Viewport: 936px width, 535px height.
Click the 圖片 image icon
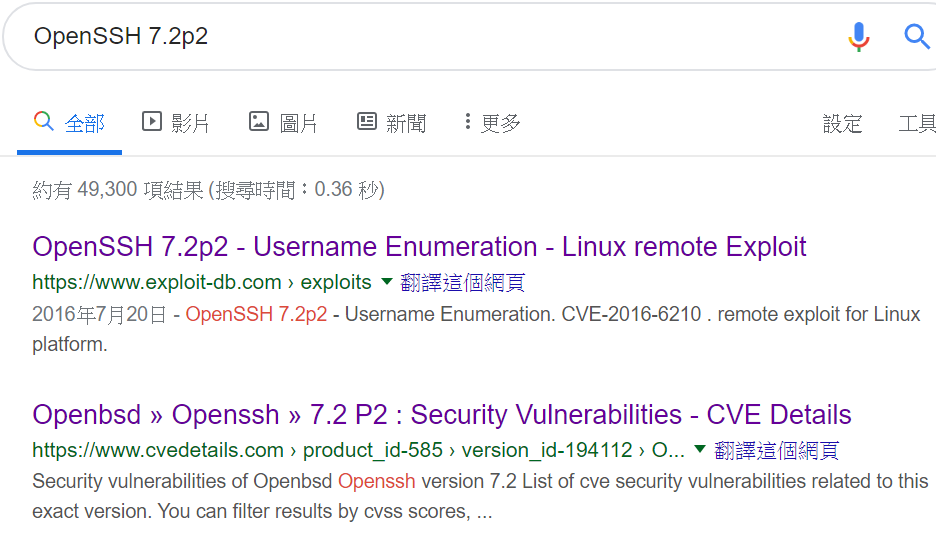258,121
